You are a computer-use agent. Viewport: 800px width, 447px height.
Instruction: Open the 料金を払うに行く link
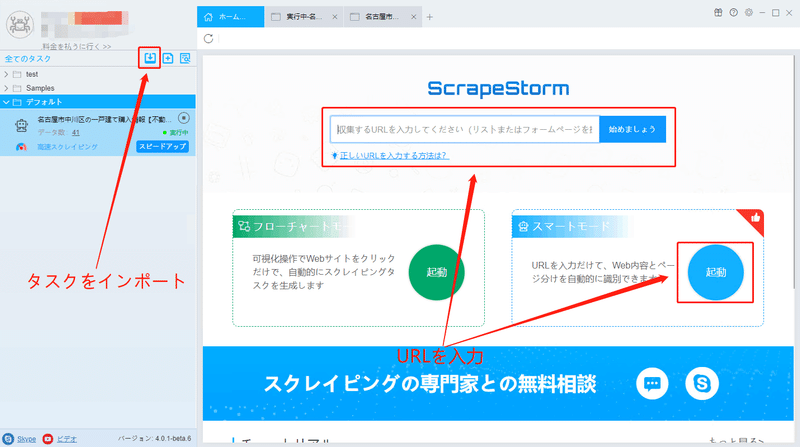click(77, 46)
